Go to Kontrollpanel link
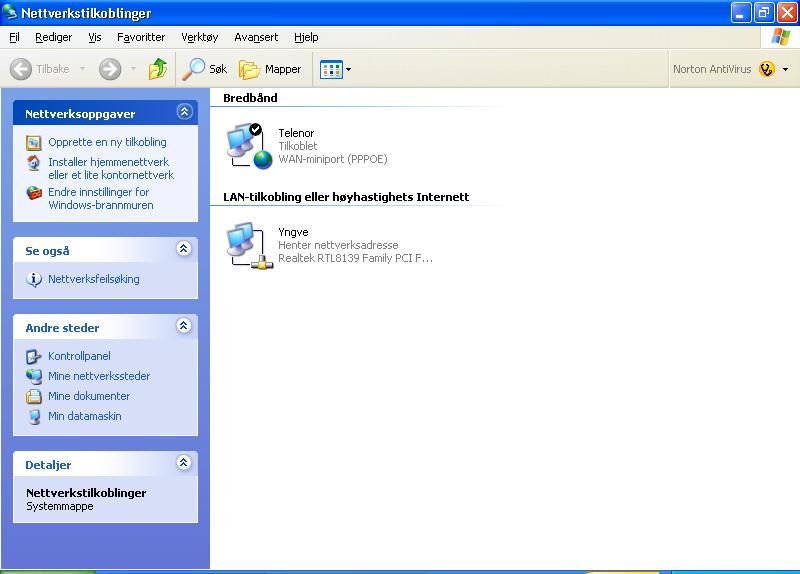Image resolution: width=800 pixels, height=574 pixels. [x=79, y=356]
